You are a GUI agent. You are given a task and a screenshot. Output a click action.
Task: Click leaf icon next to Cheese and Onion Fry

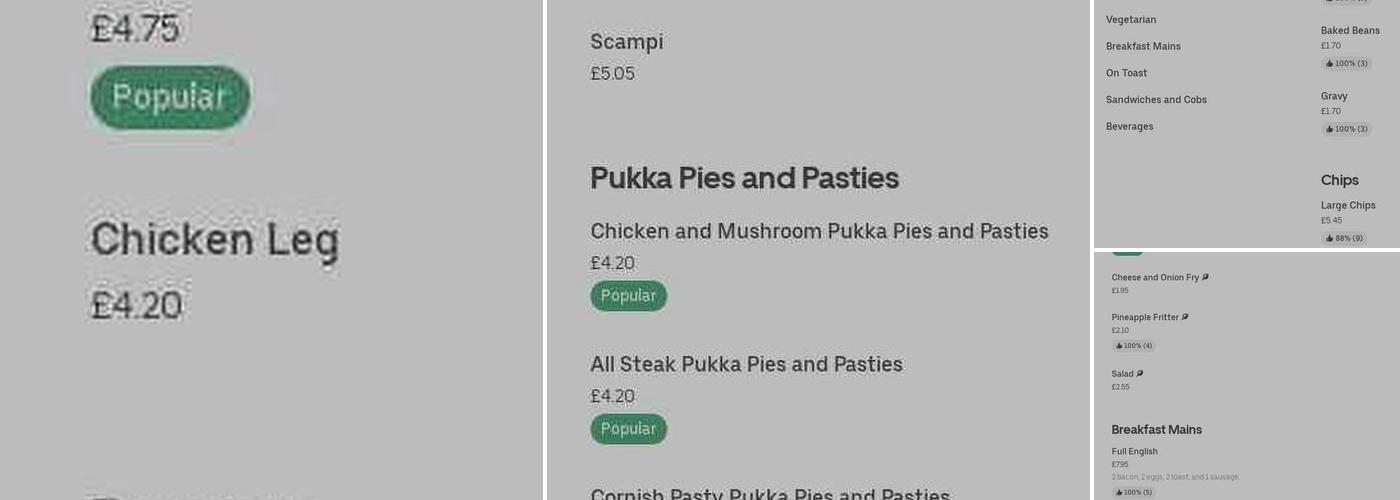[1205, 277]
